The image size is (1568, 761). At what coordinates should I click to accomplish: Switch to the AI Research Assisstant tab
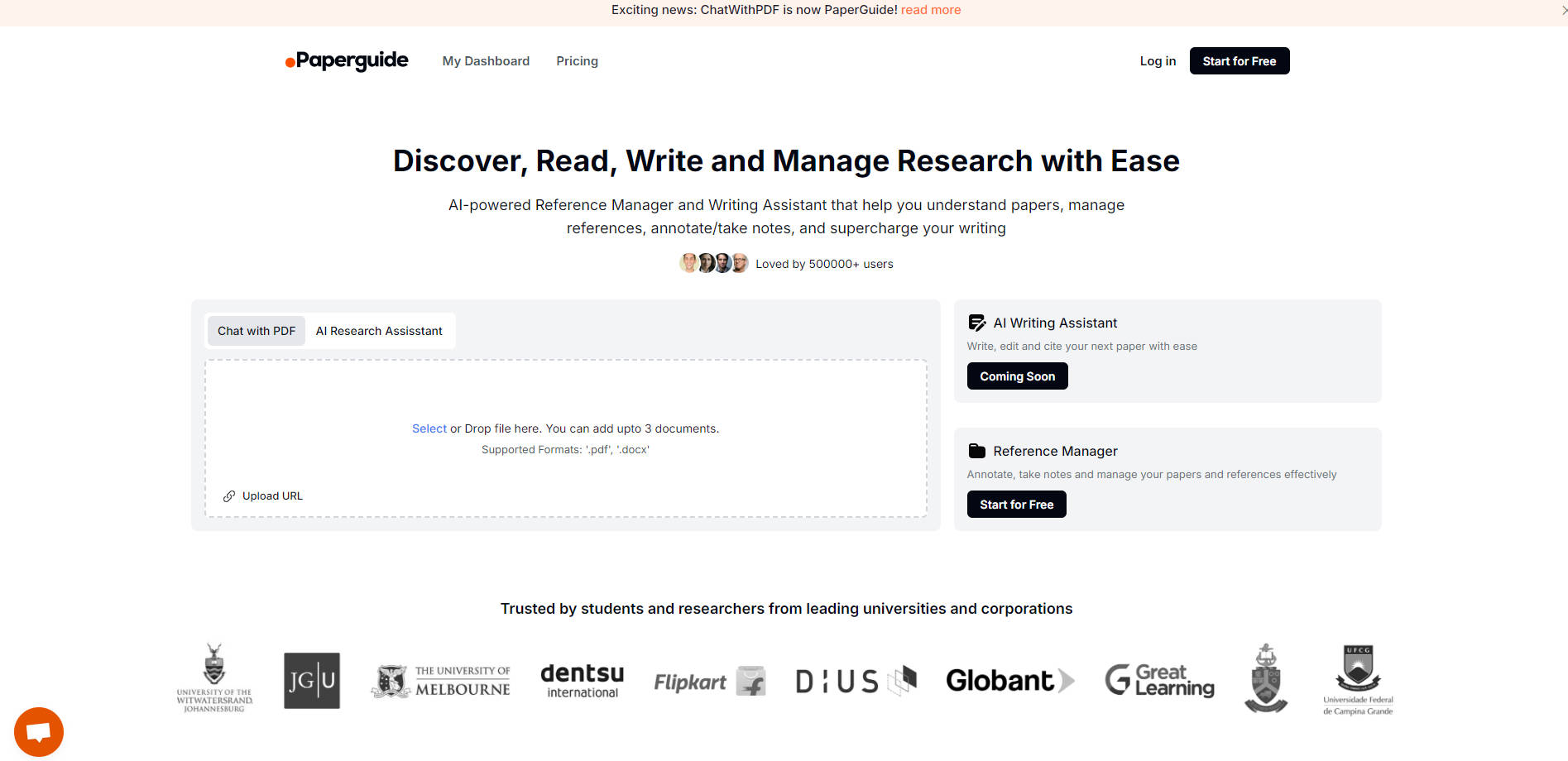click(x=379, y=330)
